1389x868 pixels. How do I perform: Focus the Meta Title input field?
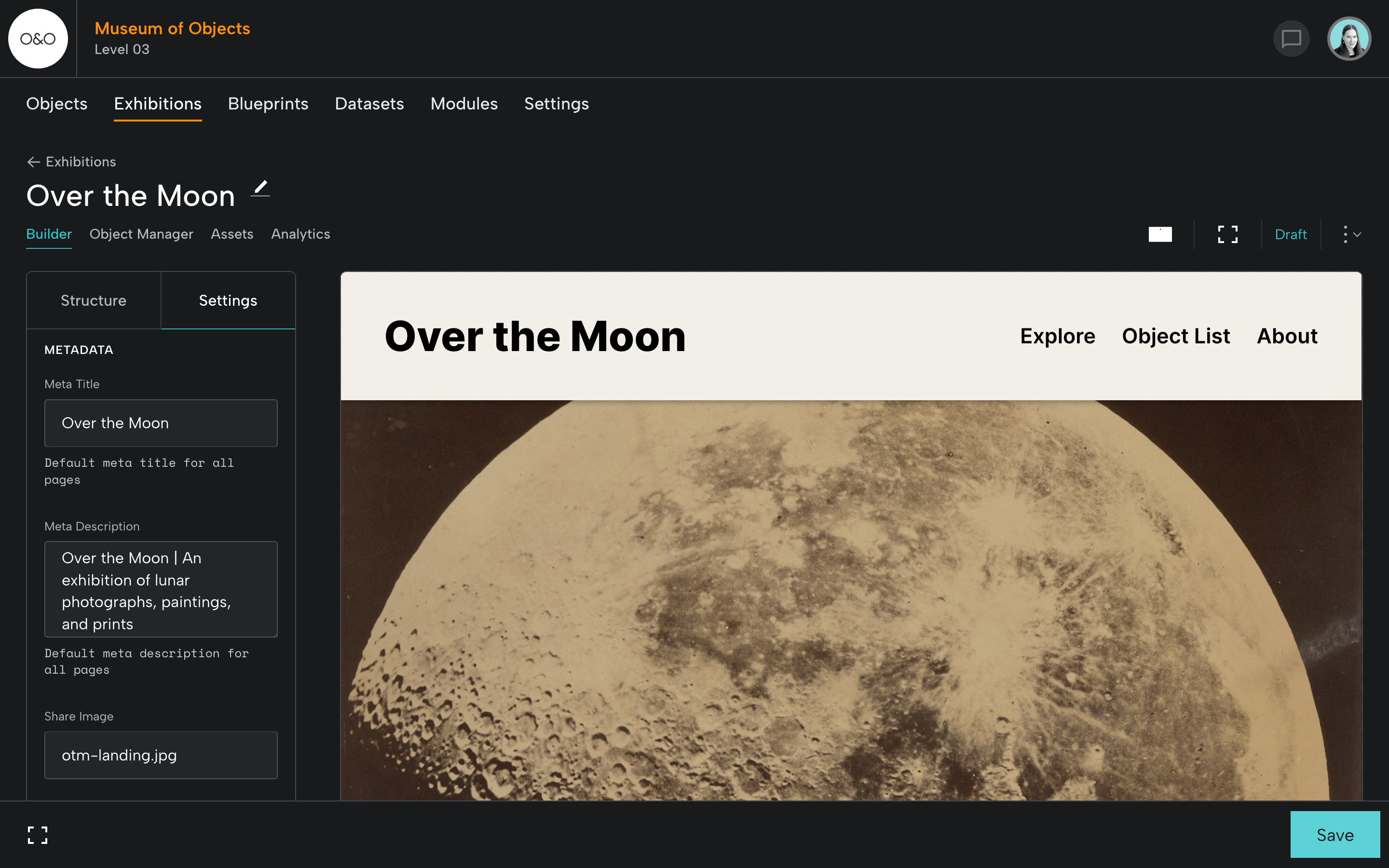(161, 423)
